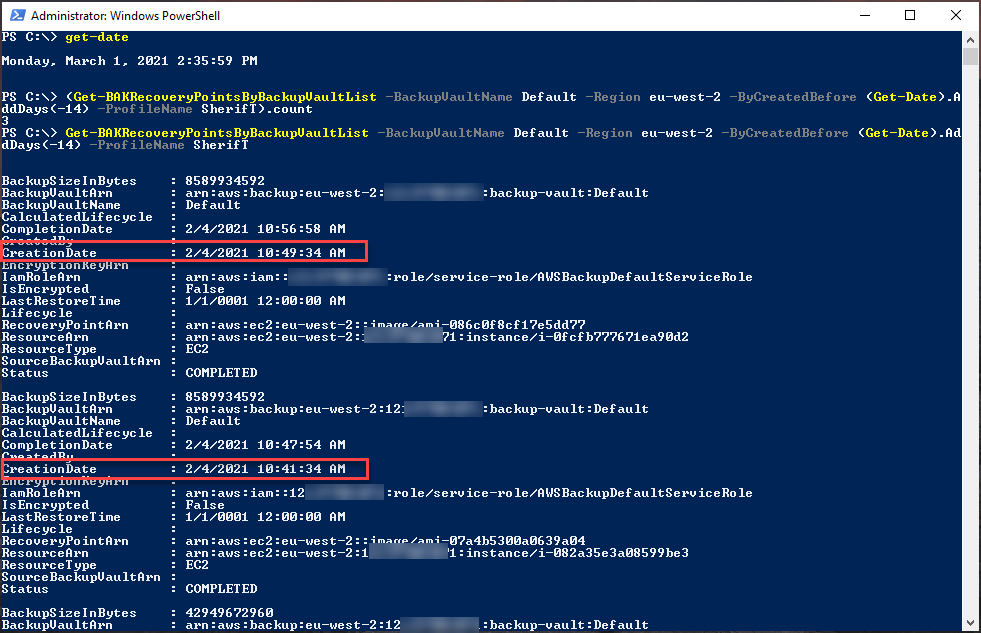Click the first LastRestoreTime 1/1/0001 value
The image size is (981, 633).
[x=265, y=301]
